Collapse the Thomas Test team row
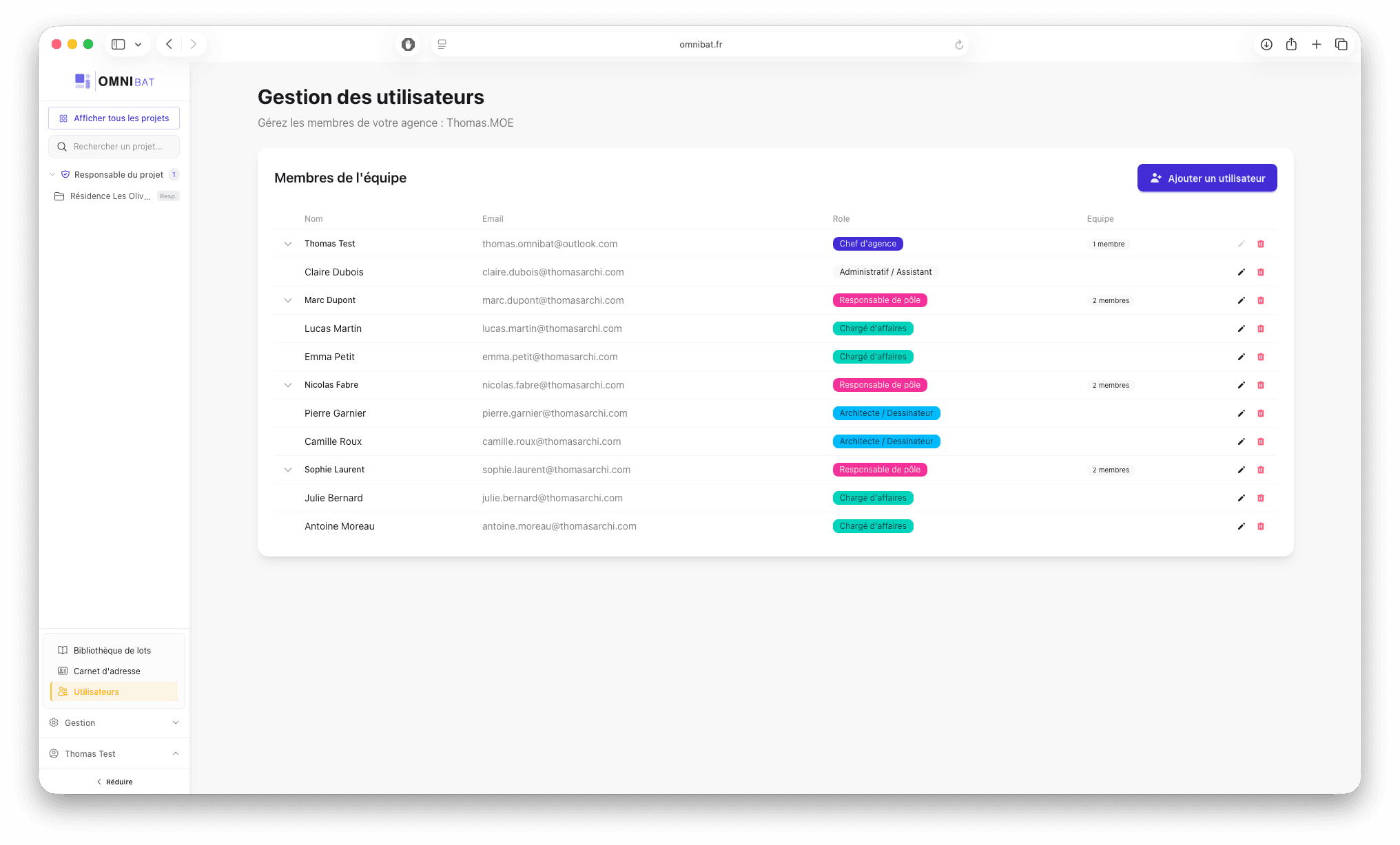The image size is (1400, 845). pos(287,243)
